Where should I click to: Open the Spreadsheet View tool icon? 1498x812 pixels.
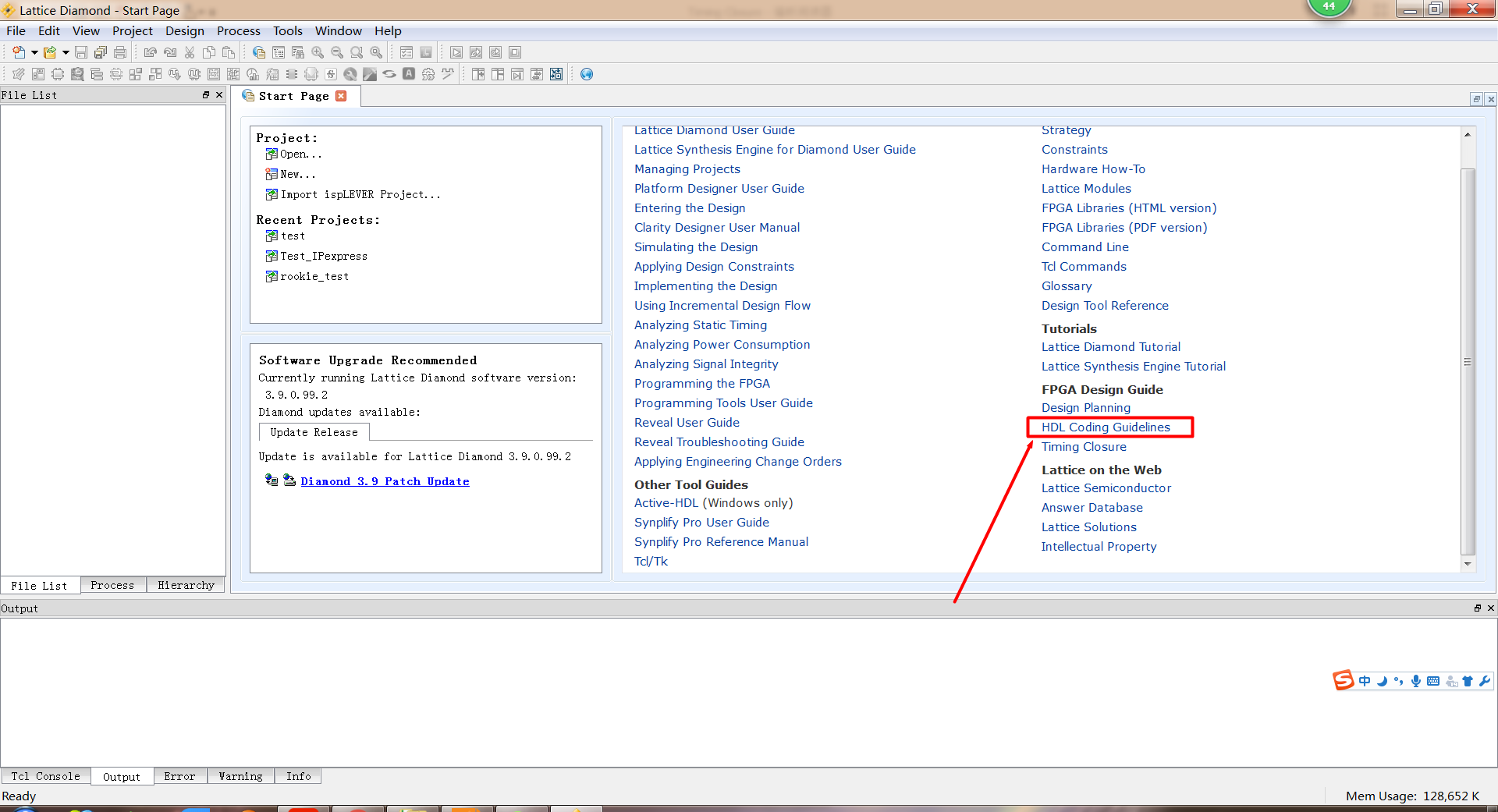coord(38,74)
